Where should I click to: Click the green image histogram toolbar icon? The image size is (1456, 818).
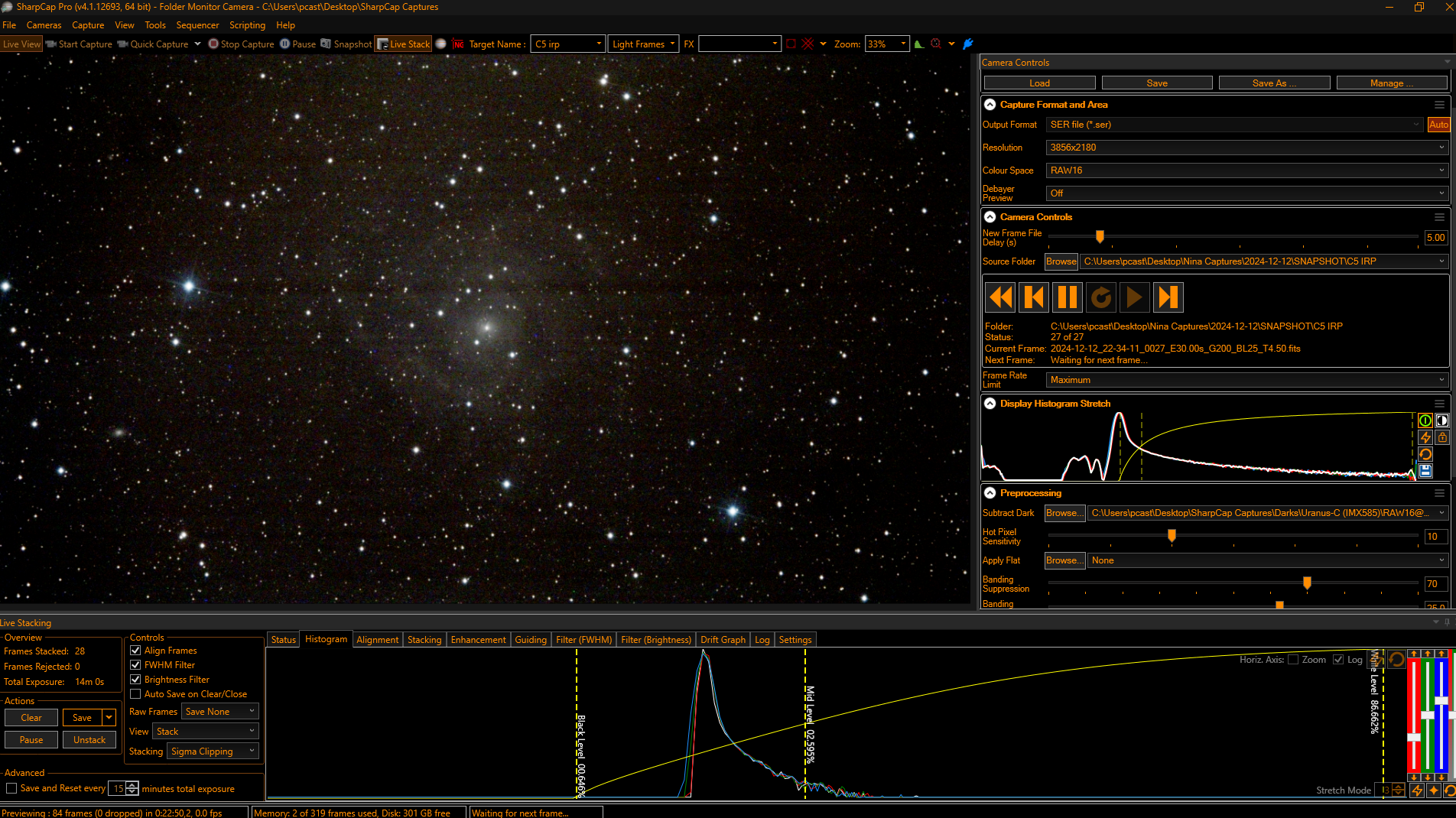click(919, 44)
